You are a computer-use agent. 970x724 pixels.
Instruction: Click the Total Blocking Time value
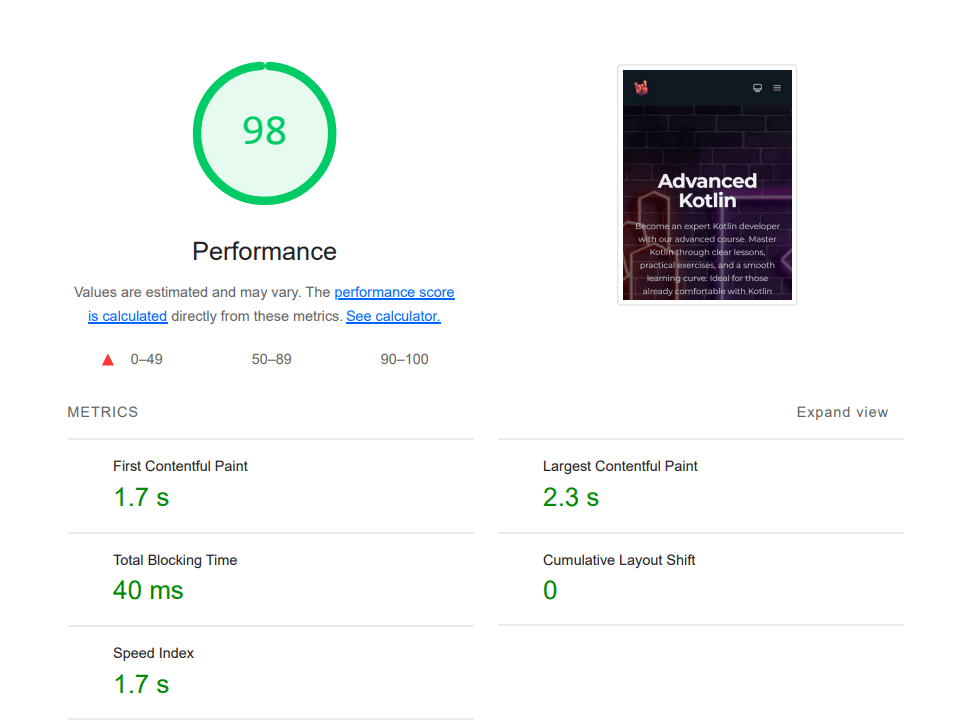(148, 590)
